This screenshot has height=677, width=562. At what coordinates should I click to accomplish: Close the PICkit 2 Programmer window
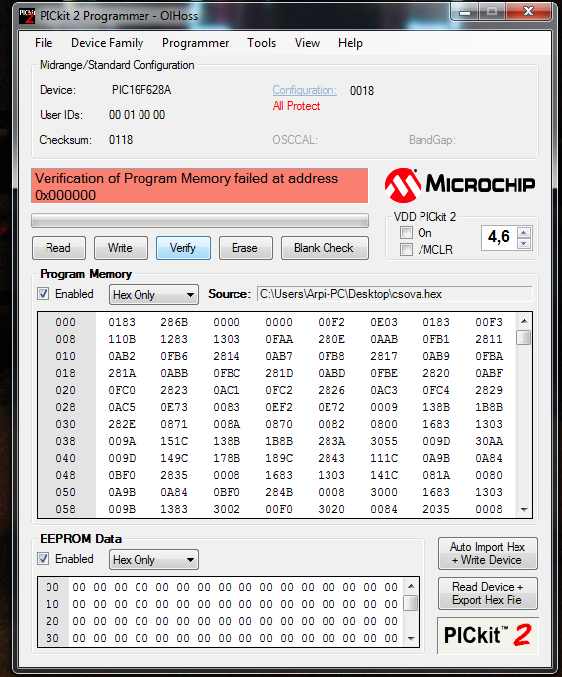(x=529, y=12)
